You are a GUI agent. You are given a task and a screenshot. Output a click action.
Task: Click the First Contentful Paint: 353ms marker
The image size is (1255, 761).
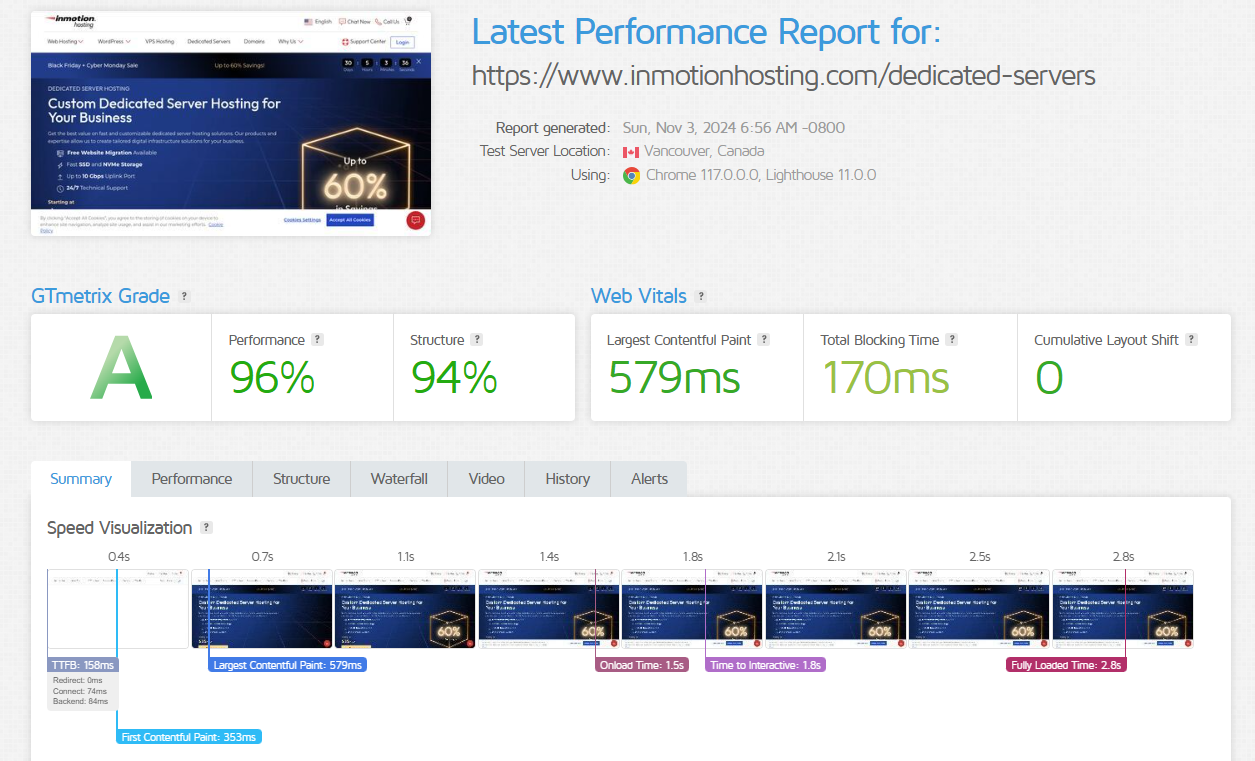189,737
